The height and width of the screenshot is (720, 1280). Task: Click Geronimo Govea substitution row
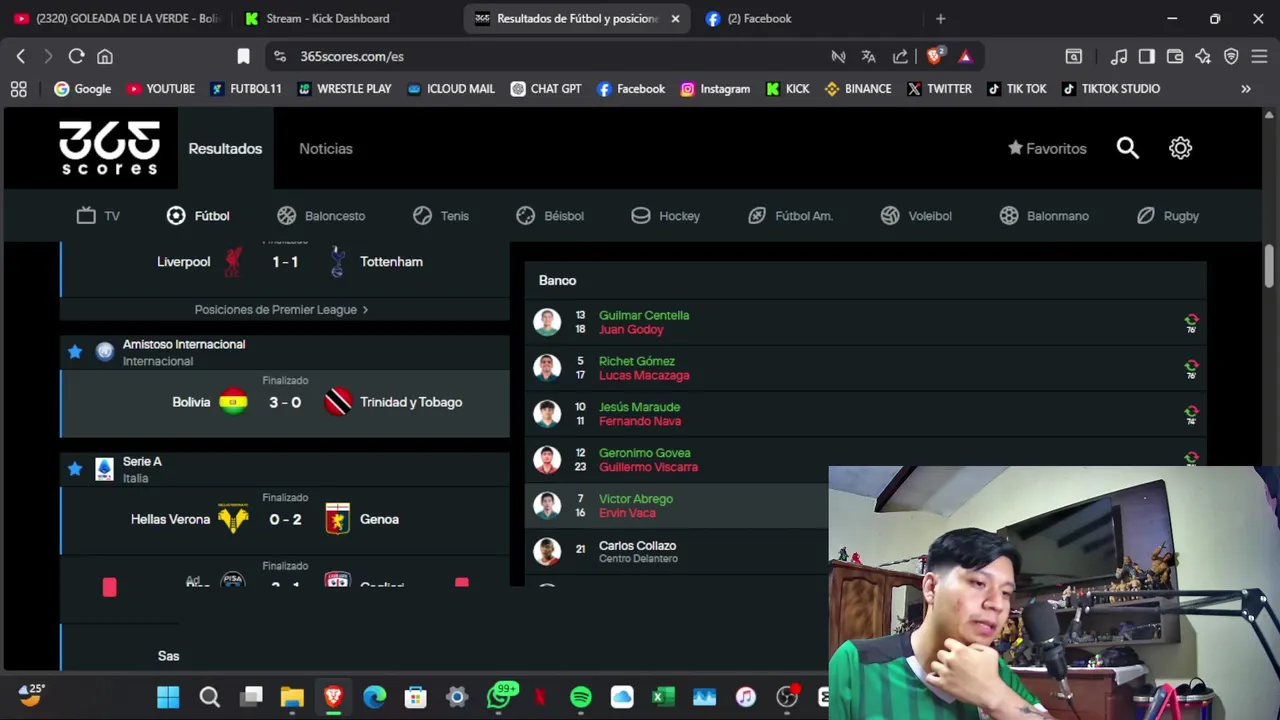coord(866,460)
